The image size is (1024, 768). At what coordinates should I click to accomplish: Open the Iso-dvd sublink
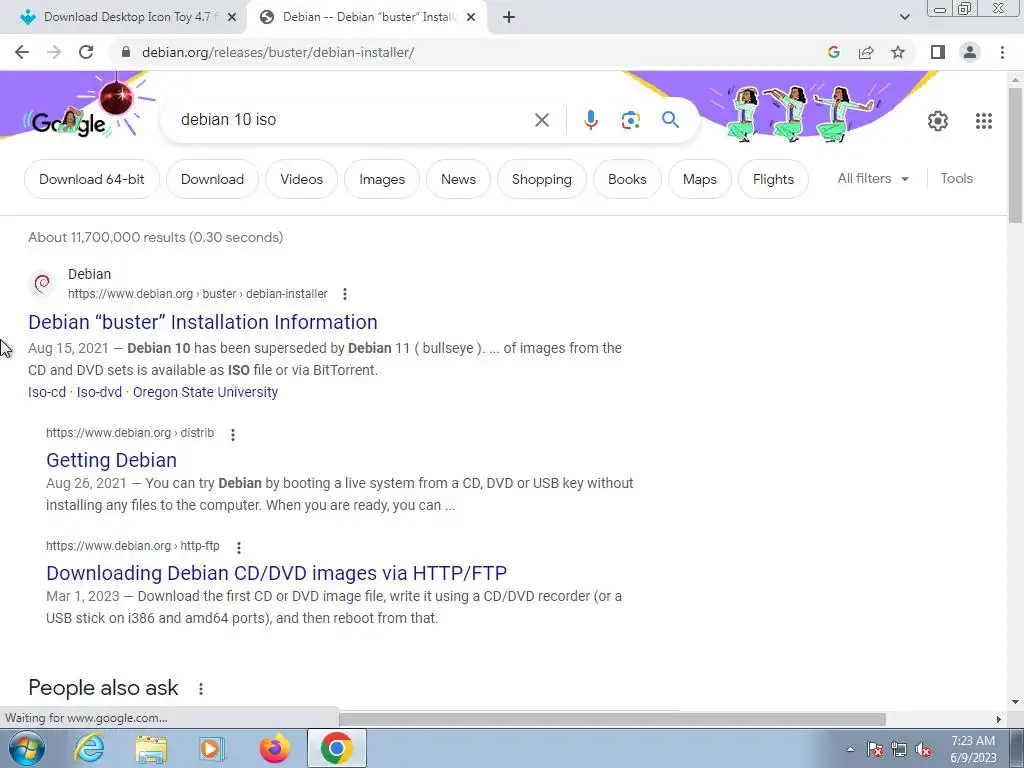click(99, 392)
